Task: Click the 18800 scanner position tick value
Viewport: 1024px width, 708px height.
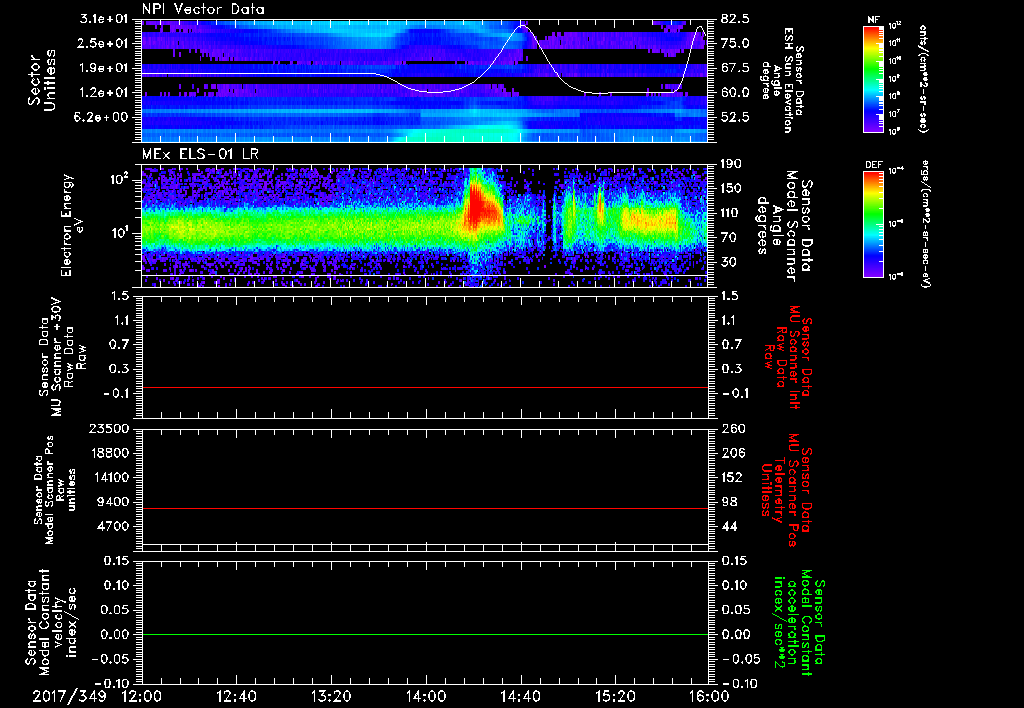Action: 108,453
